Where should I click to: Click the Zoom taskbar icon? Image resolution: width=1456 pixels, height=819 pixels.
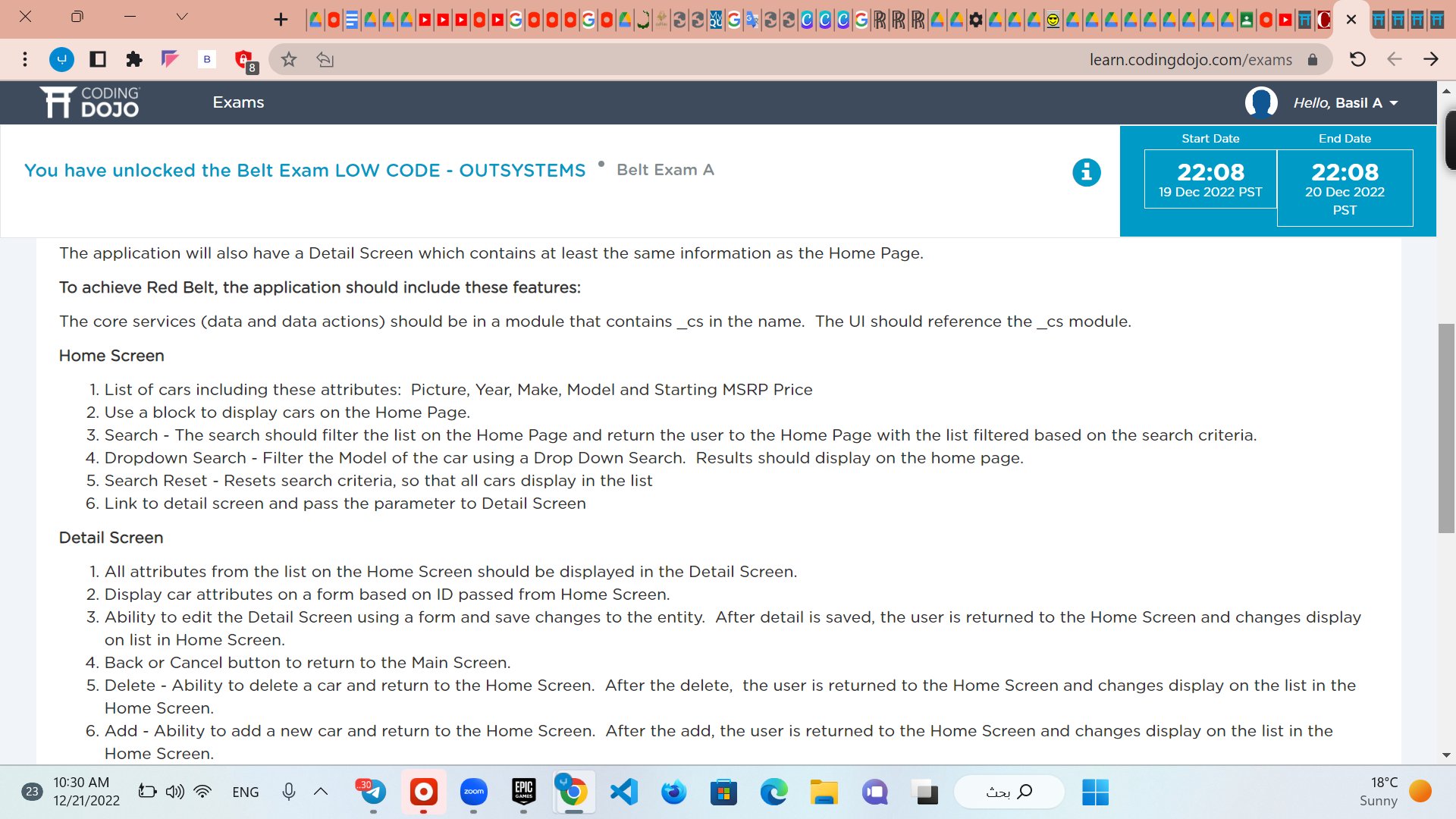(x=474, y=792)
